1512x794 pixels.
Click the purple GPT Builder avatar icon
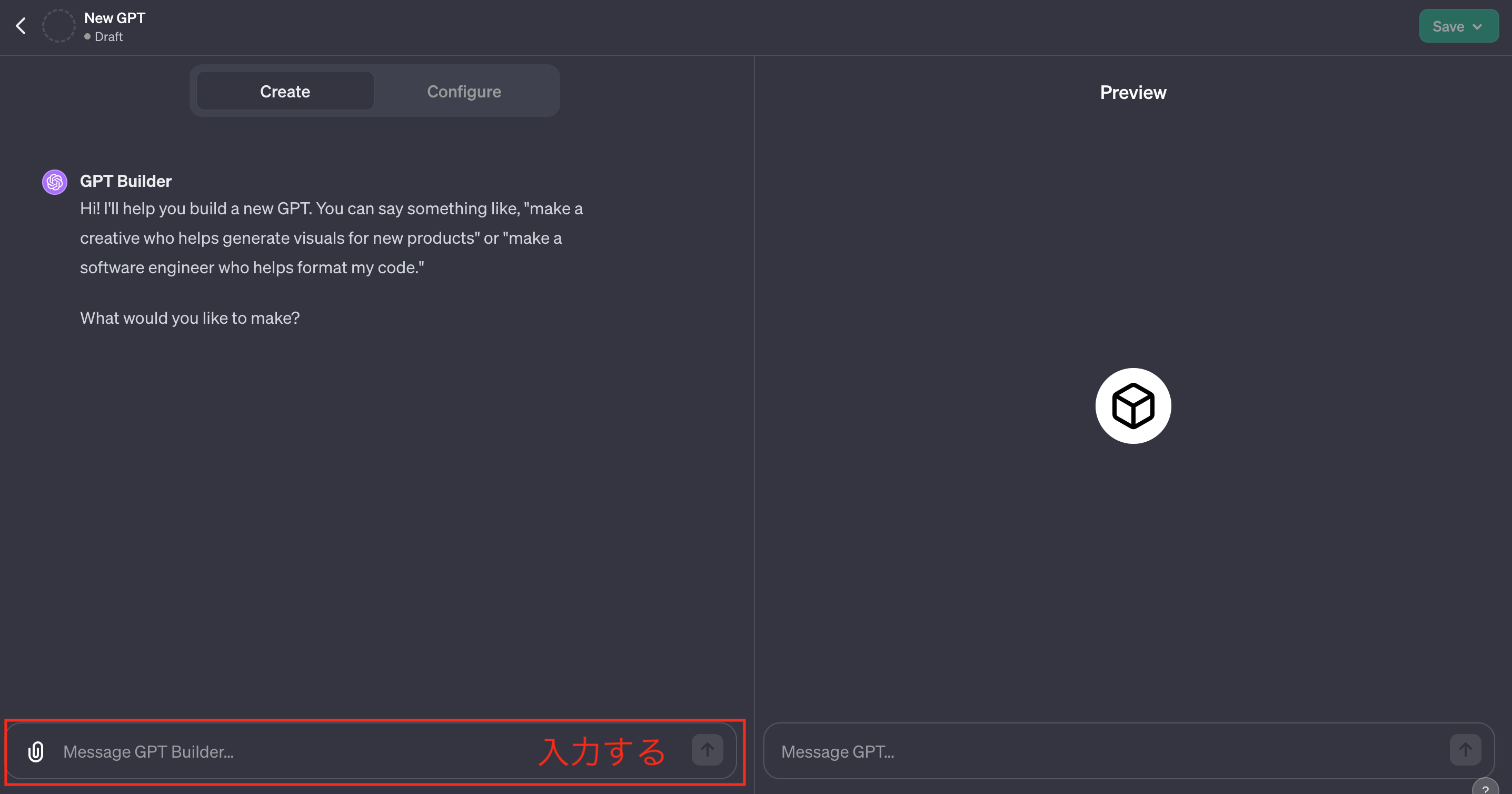55,182
